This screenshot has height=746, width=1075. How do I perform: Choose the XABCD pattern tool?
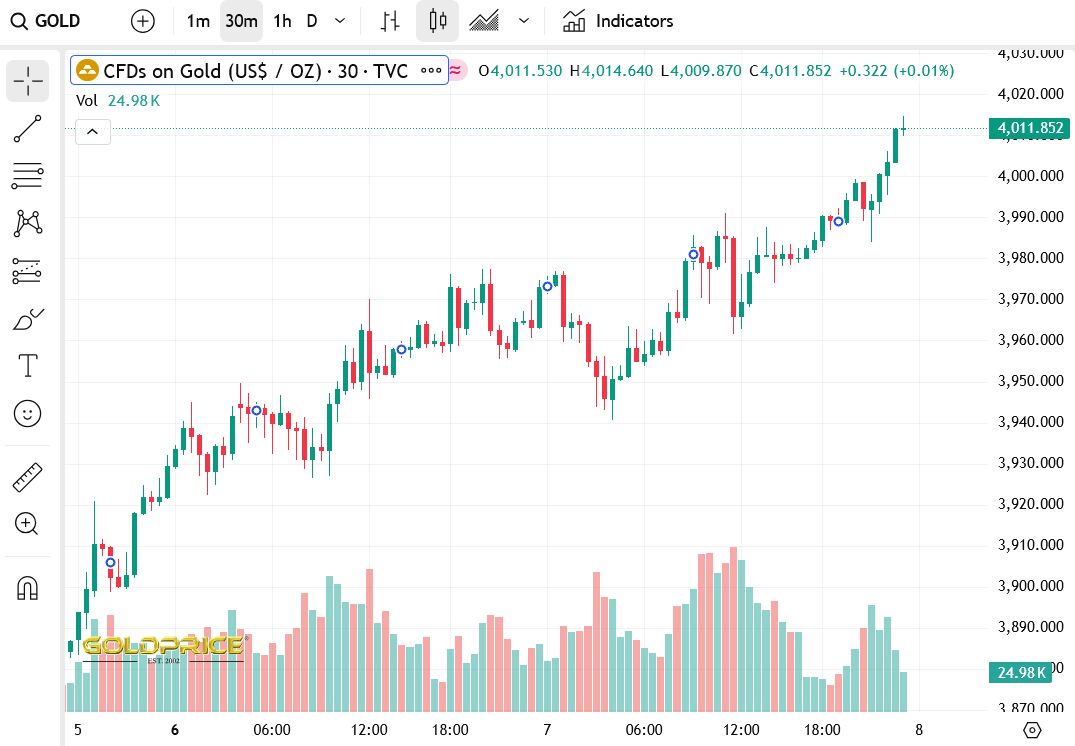tap(28, 223)
